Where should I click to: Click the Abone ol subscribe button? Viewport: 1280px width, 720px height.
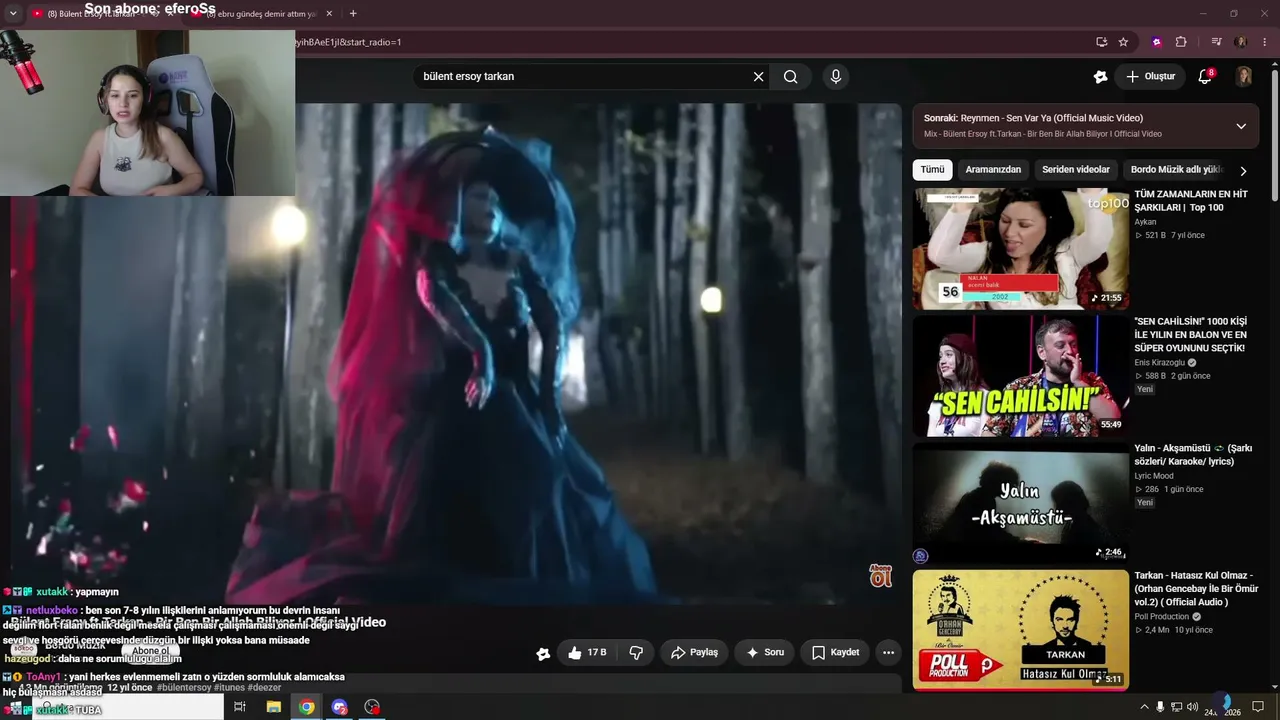tap(150, 651)
